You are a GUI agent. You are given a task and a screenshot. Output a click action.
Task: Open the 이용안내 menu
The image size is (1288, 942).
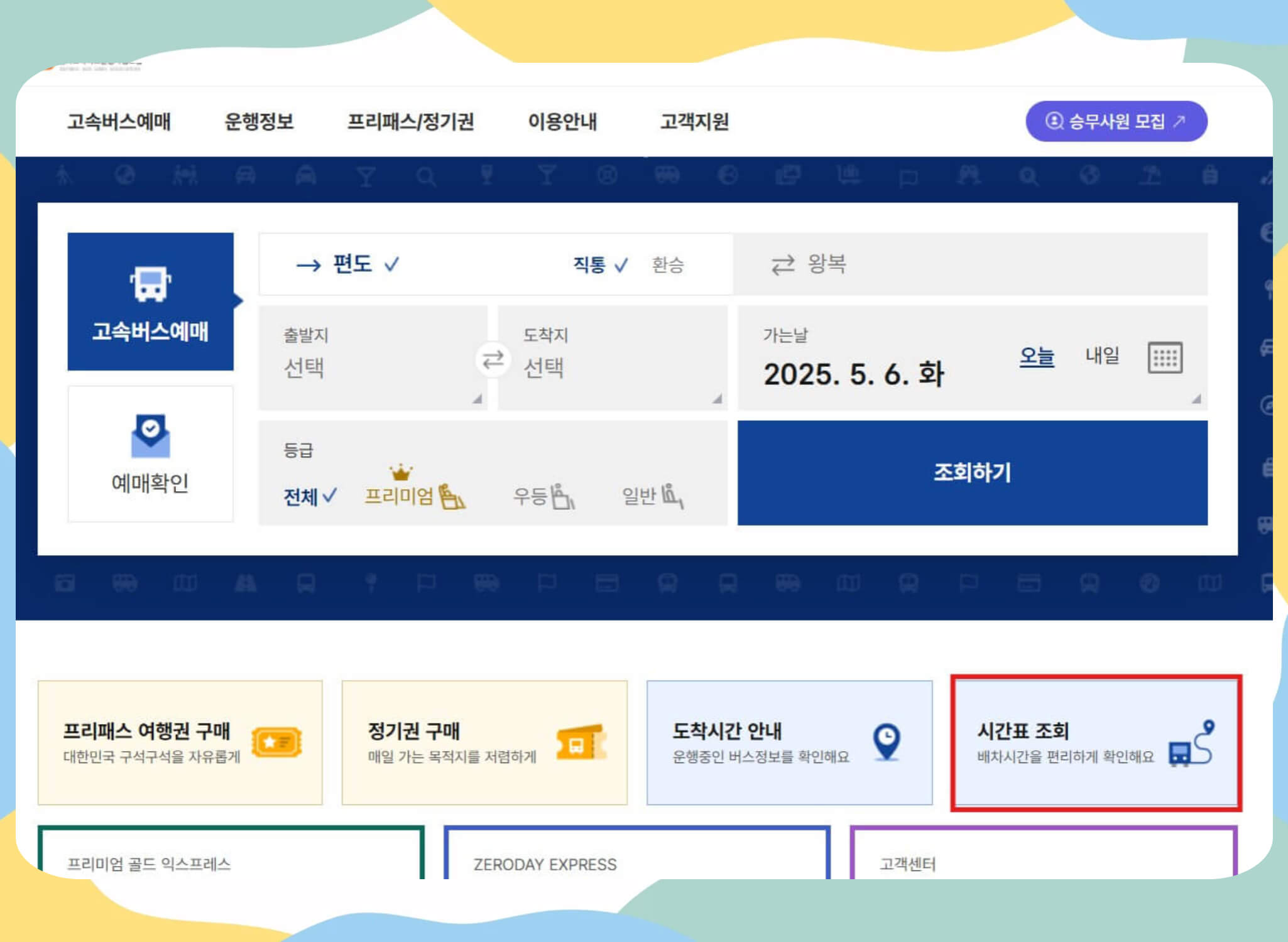click(x=562, y=121)
